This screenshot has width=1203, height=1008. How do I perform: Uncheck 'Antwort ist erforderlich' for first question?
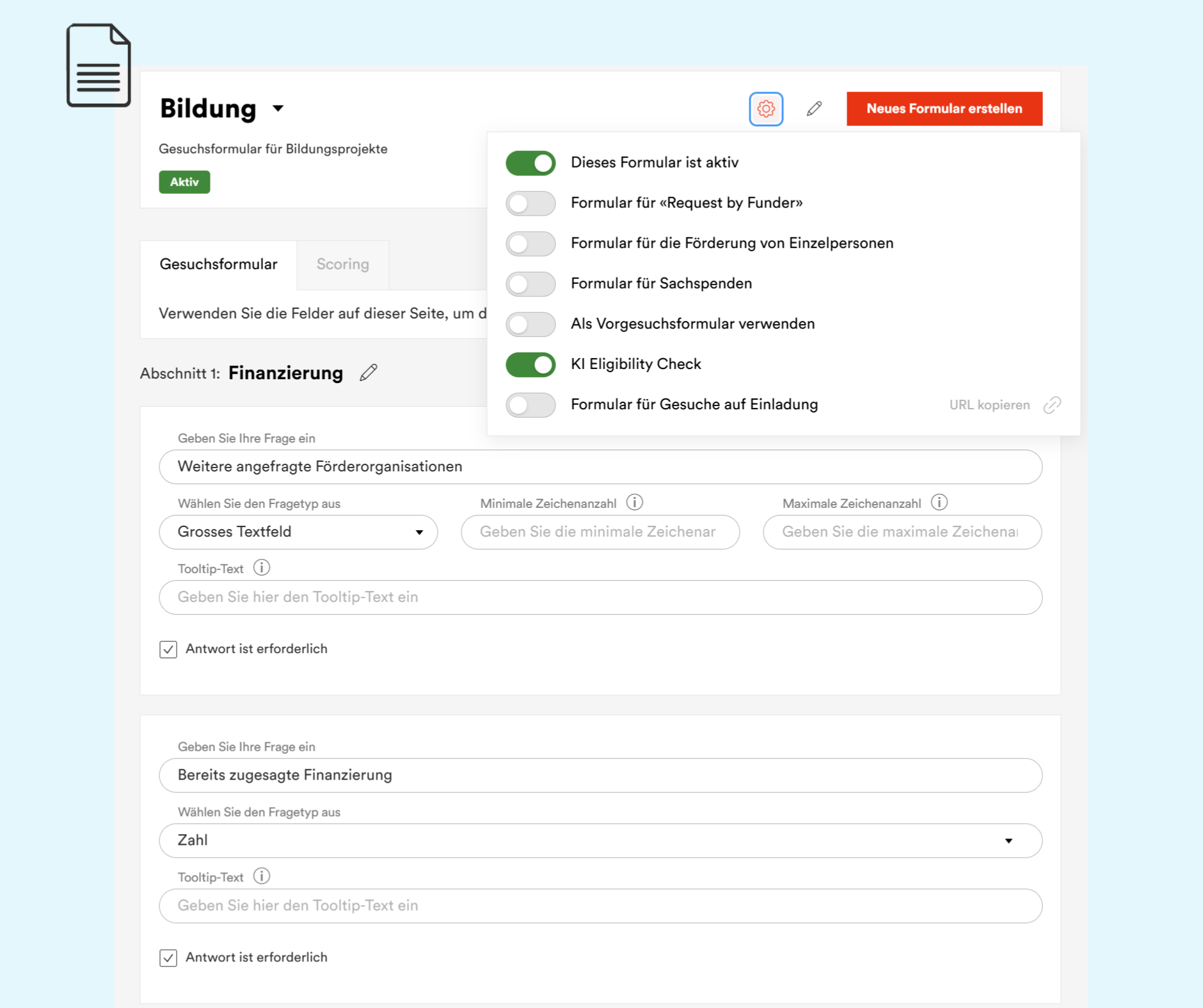pos(168,649)
